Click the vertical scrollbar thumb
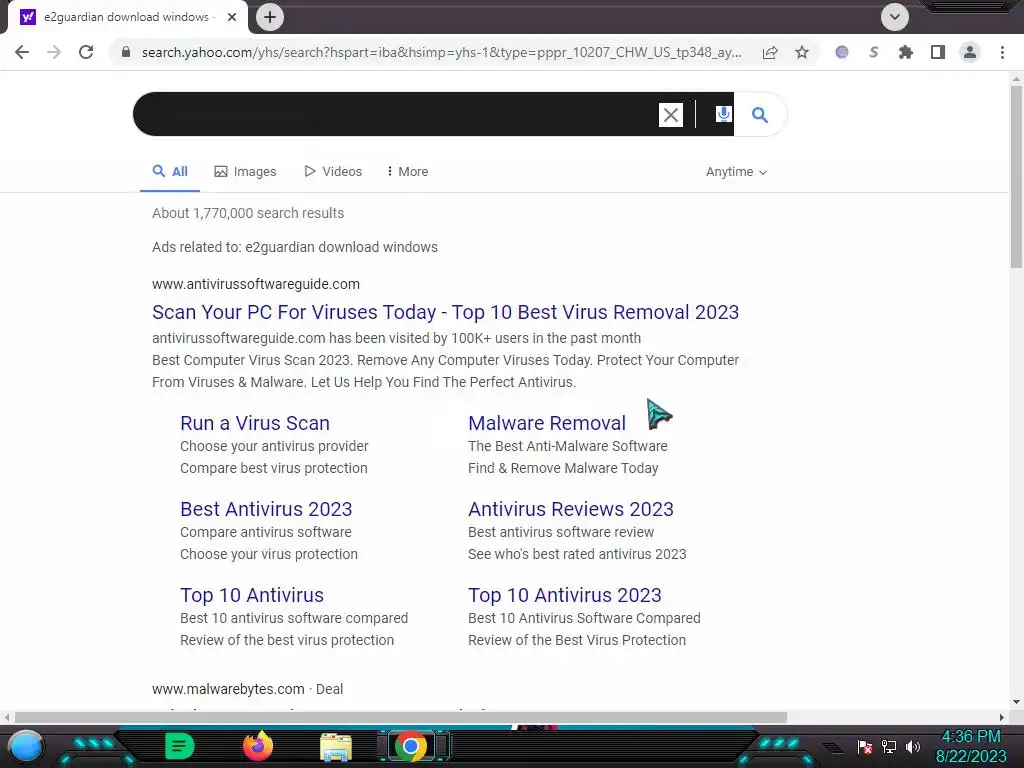1024x768 pixels. 1016,176
